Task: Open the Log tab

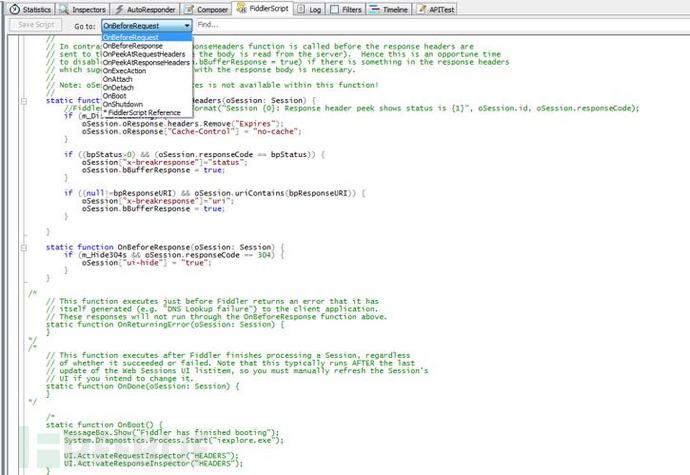Action: click(309, 9)
